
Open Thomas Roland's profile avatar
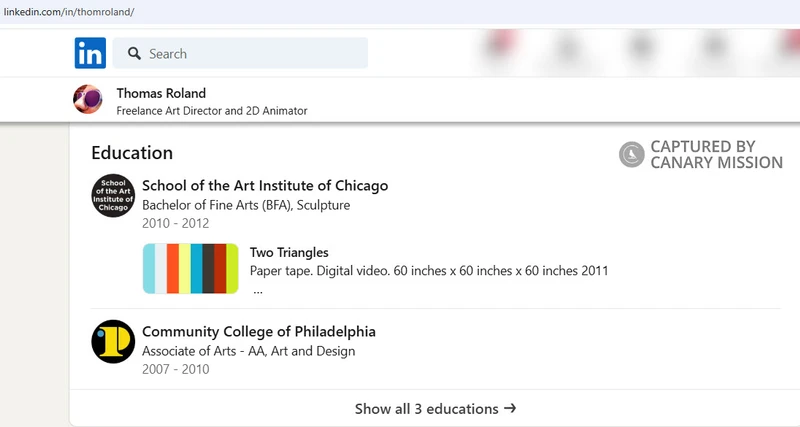pyautogui.click(x=88, y=99)
